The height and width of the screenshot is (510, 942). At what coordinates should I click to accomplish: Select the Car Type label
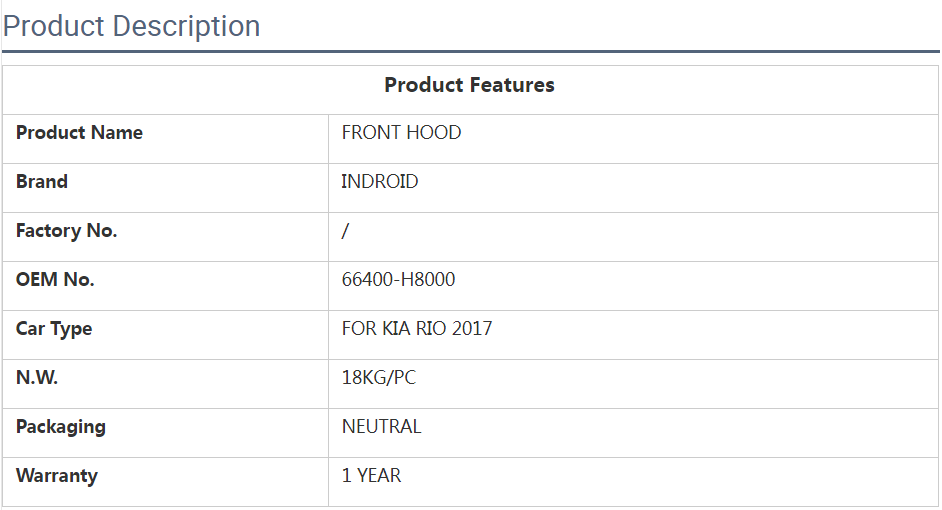click(54, 329)
